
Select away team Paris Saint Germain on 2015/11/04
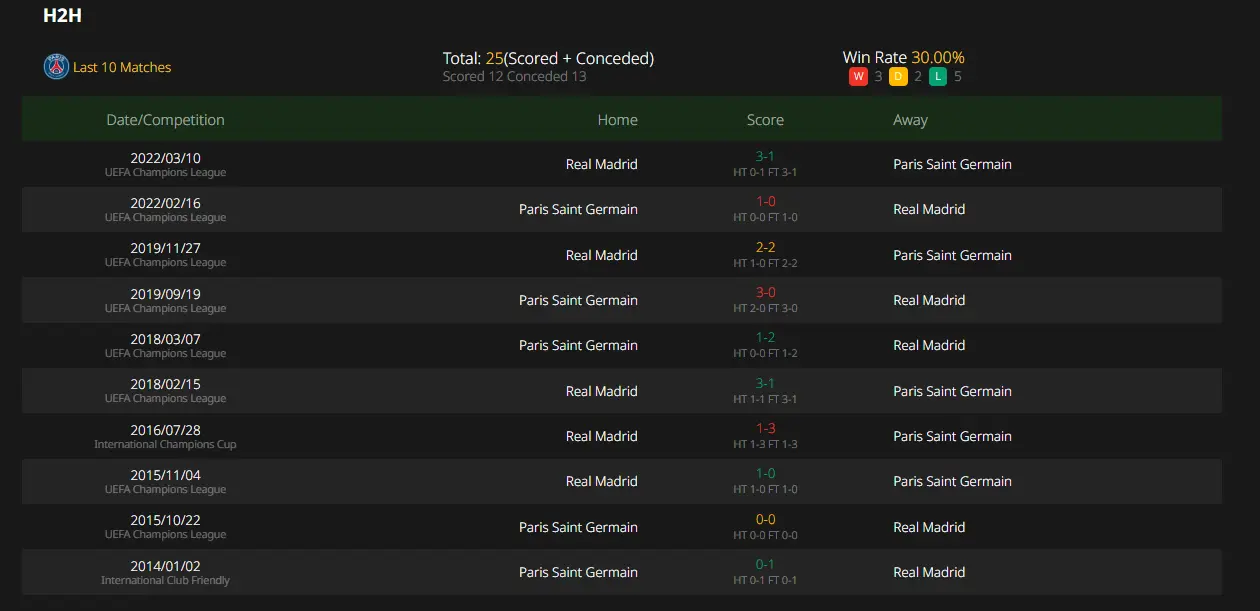(952, 481)
